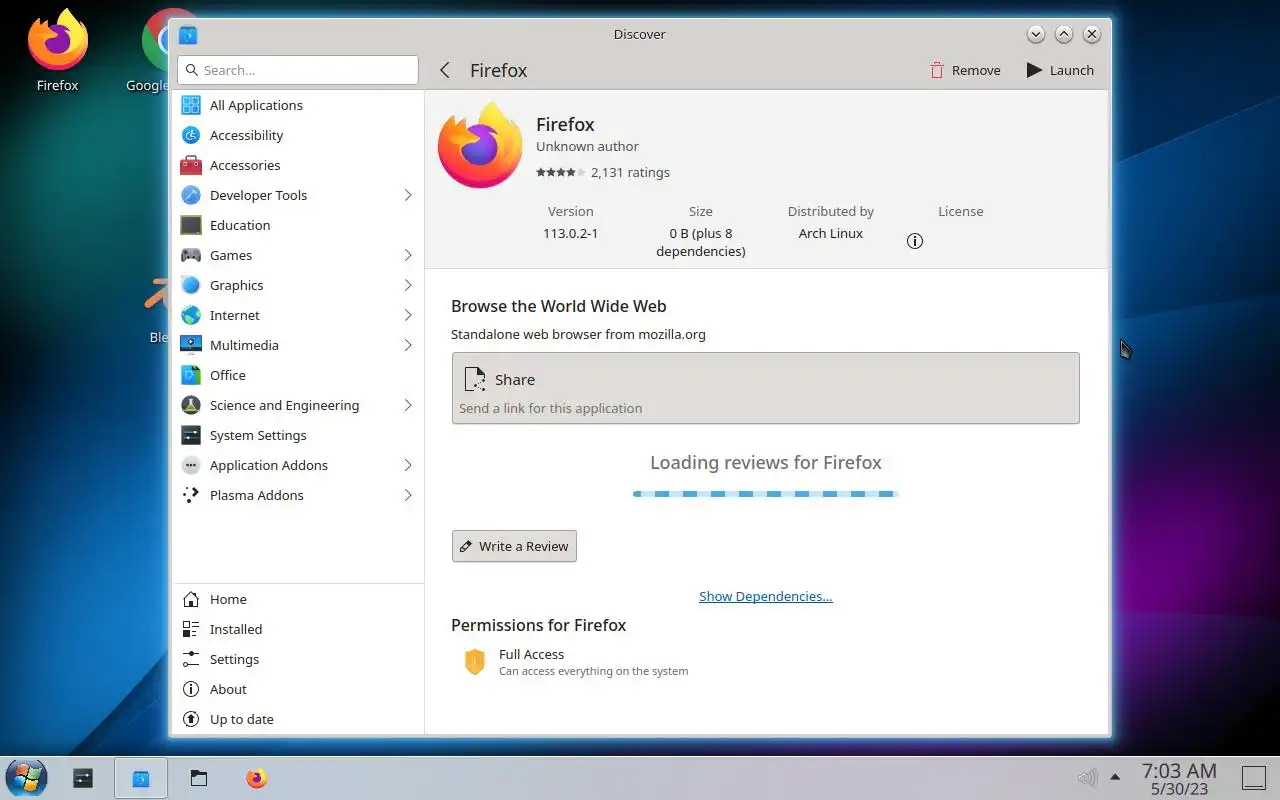Open the Office category icon
Viewport: 1280px width, 800px height.
(x=191, y=375)
